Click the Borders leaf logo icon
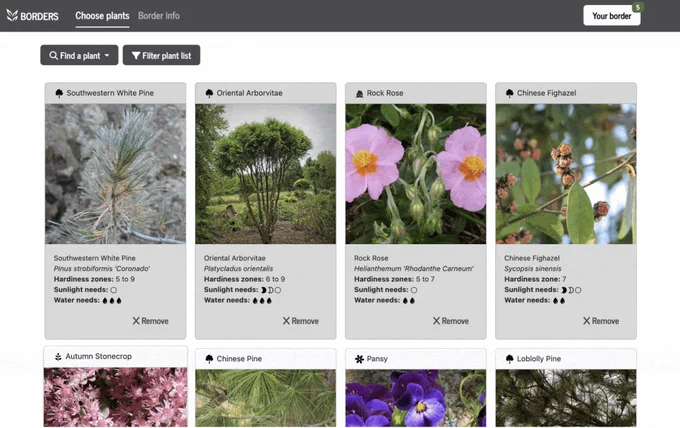This screenshot has height=428, width=680. pyautogui.click(x=12, y=16)
